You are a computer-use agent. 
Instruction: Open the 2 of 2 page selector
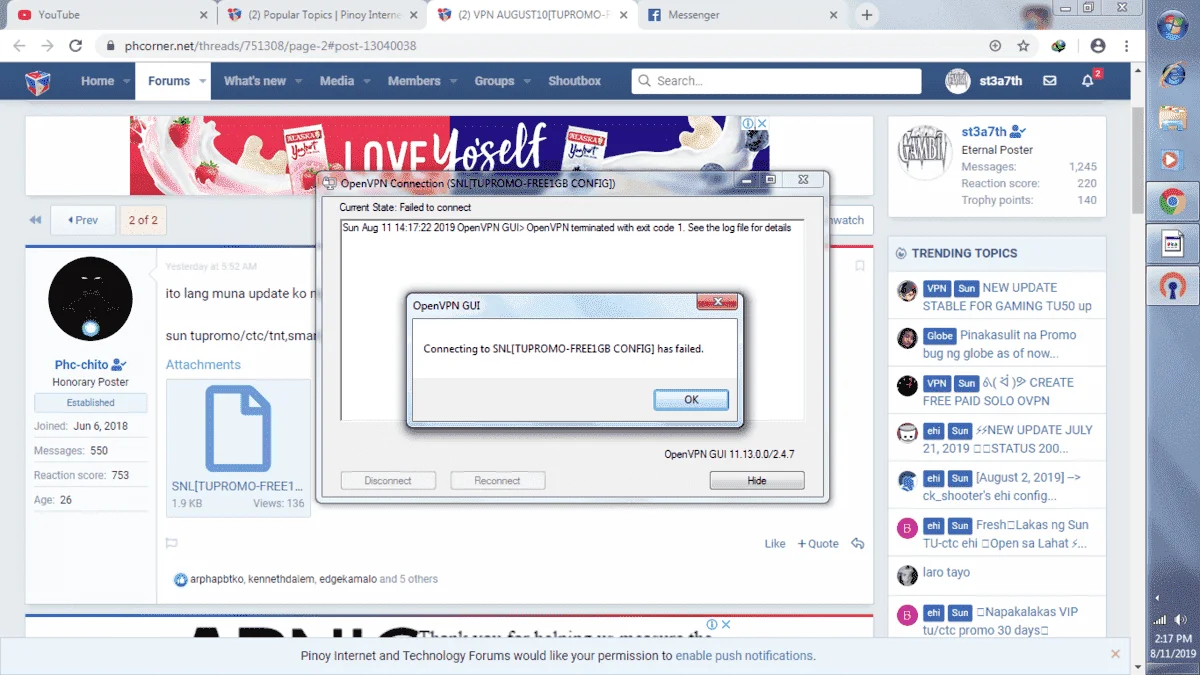143,220
